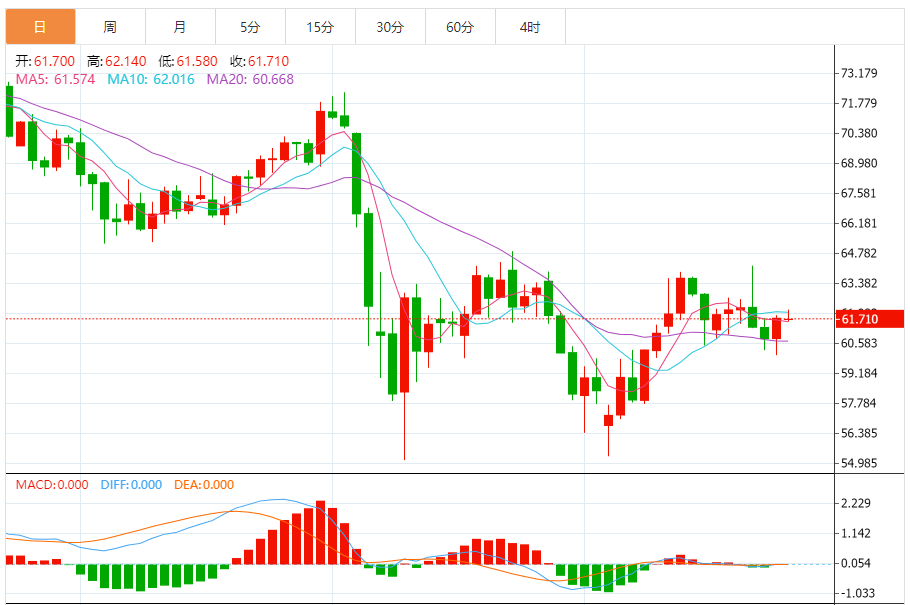Click the 收:61.710 close price value
This screenshot has width=910, height=605.
click(x=259, y=61)
